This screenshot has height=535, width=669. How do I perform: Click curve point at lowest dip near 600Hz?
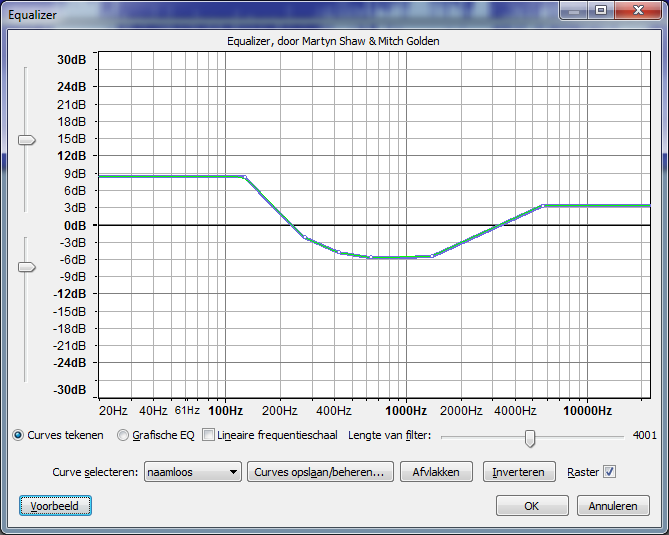(371, 257)
